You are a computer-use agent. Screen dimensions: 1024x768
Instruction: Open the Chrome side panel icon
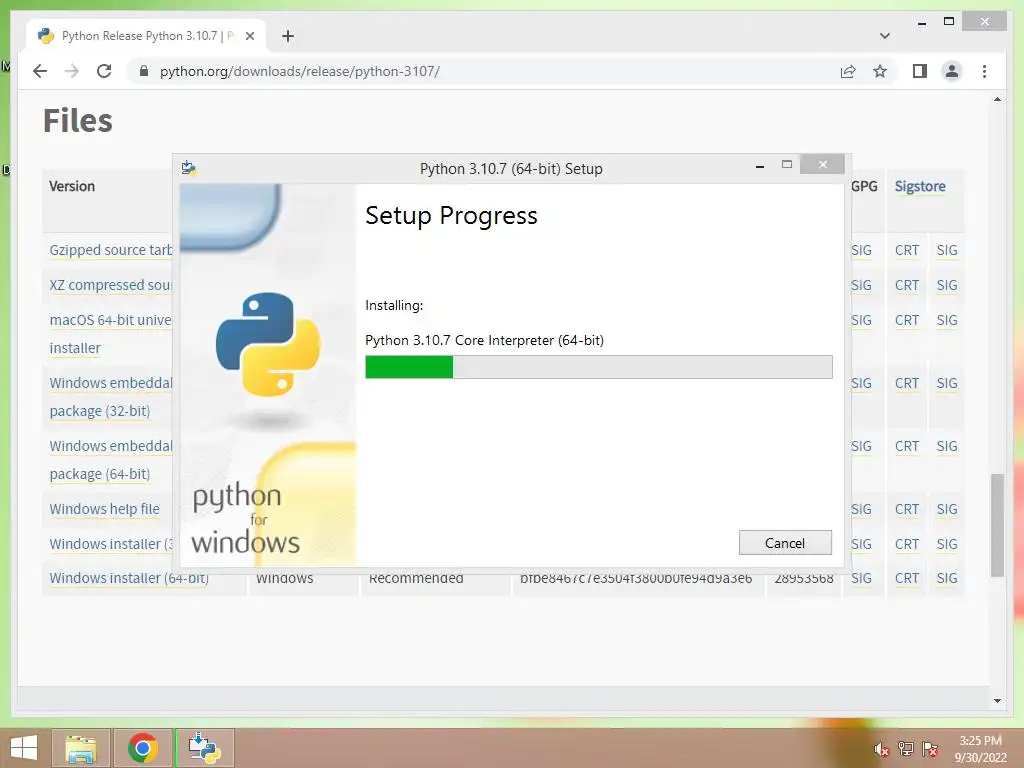[920, 71]
